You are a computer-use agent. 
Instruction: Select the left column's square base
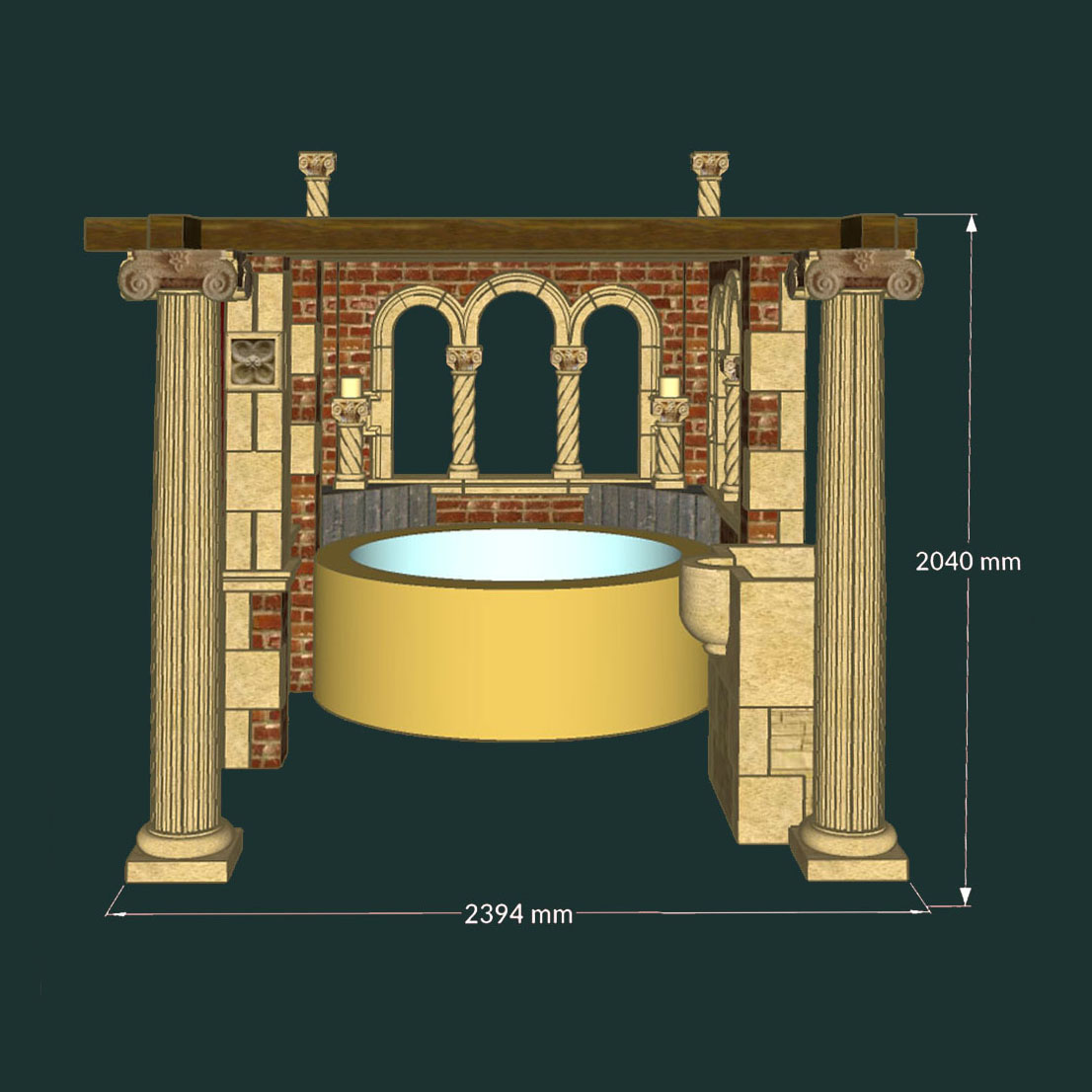184,868
